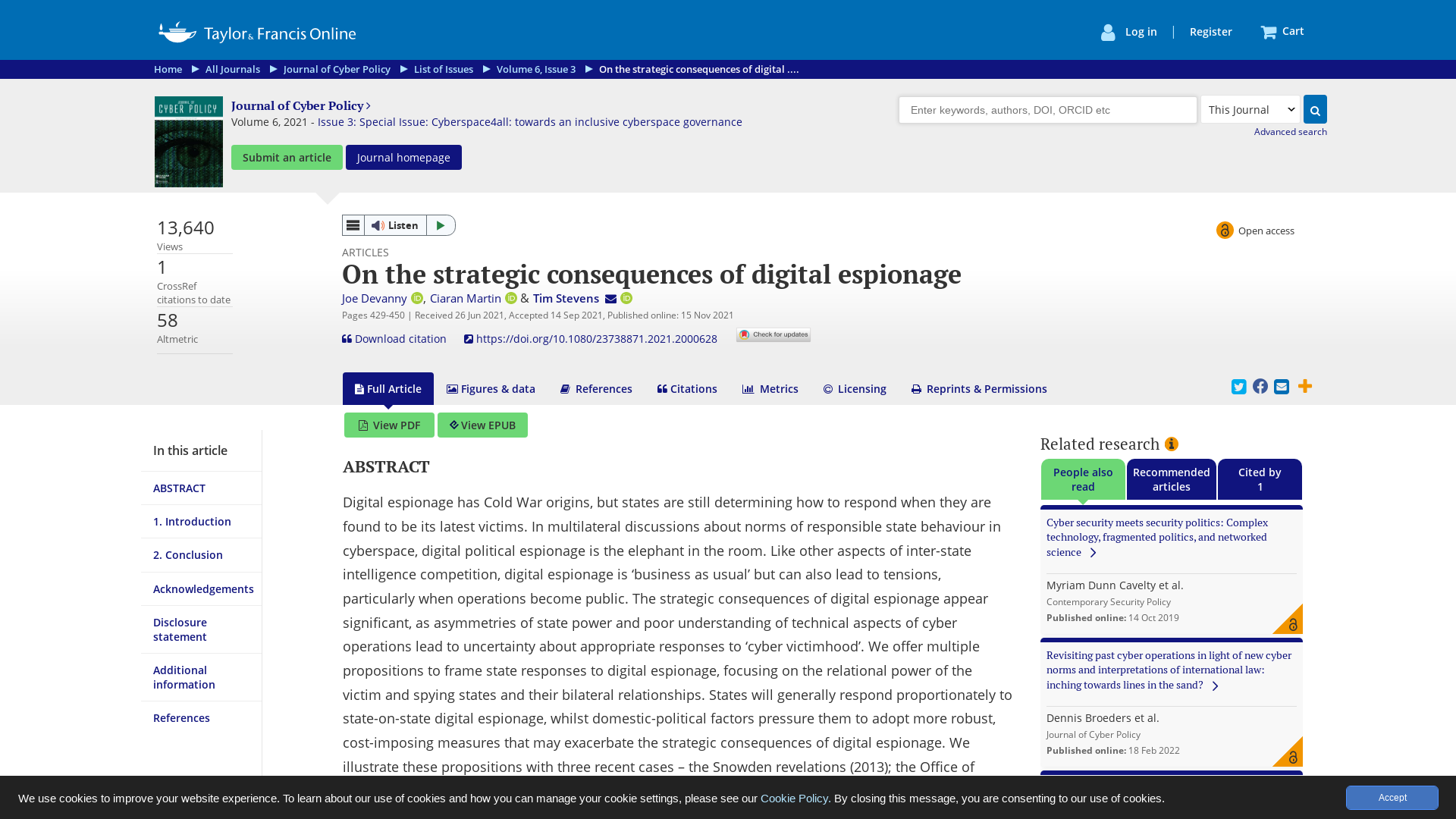The image size is (1456, 819).
Task: Switch to the Metrics tab
Action: click(x=770, y=389)
